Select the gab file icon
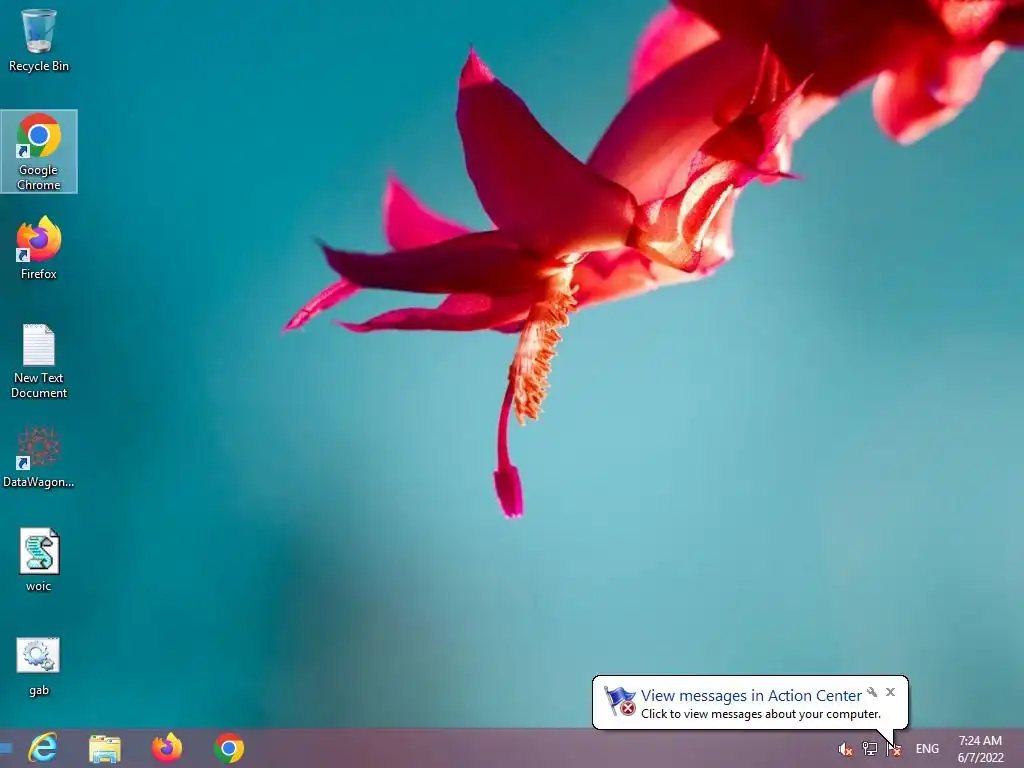1024x768 pixels. tap(39, 666)
